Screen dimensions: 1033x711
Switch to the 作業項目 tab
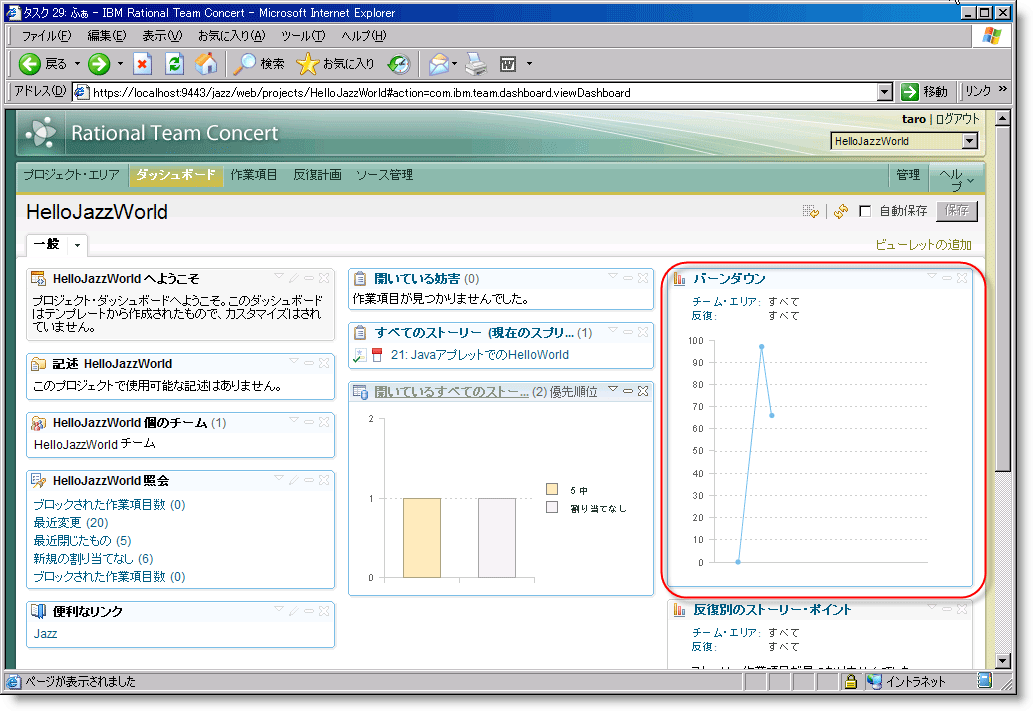click(x=253, y=175)
